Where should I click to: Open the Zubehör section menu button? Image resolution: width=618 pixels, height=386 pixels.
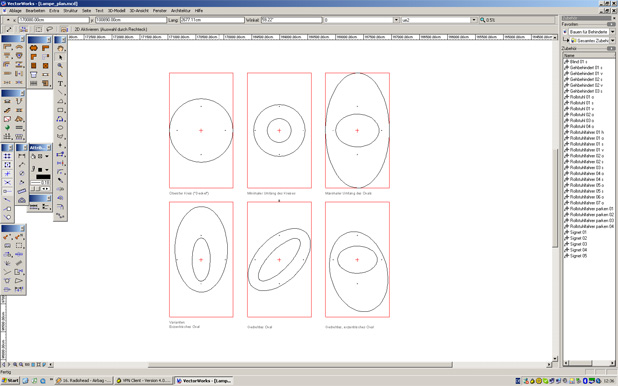pyautogui.click(x=611, y=48)
